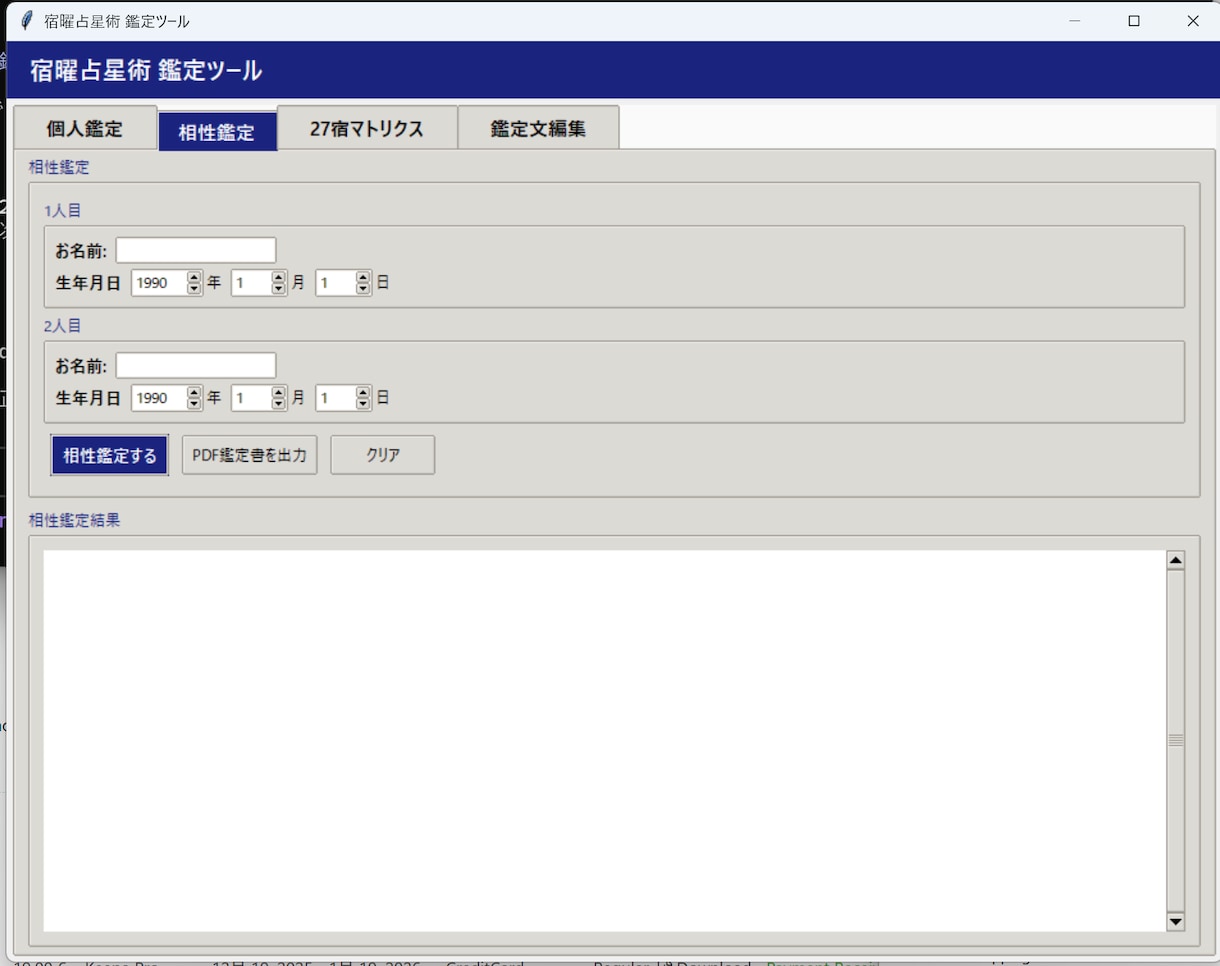The height and width of the screenshot is (966, 1220).
Task: Focus the 1人目 お名前 input field
Action: pos(196,250)
